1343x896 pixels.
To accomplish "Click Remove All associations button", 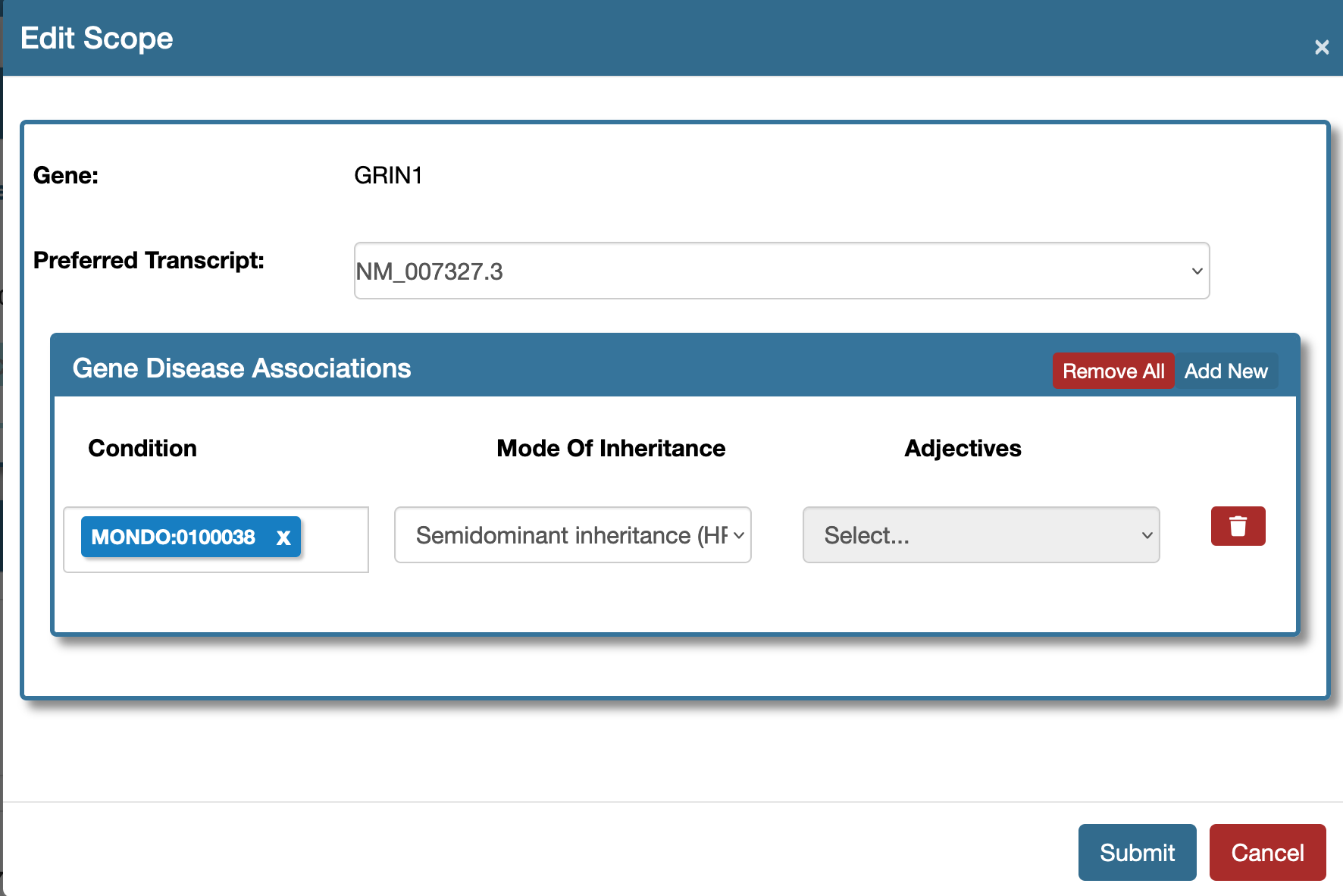I will pos(1113,371).
